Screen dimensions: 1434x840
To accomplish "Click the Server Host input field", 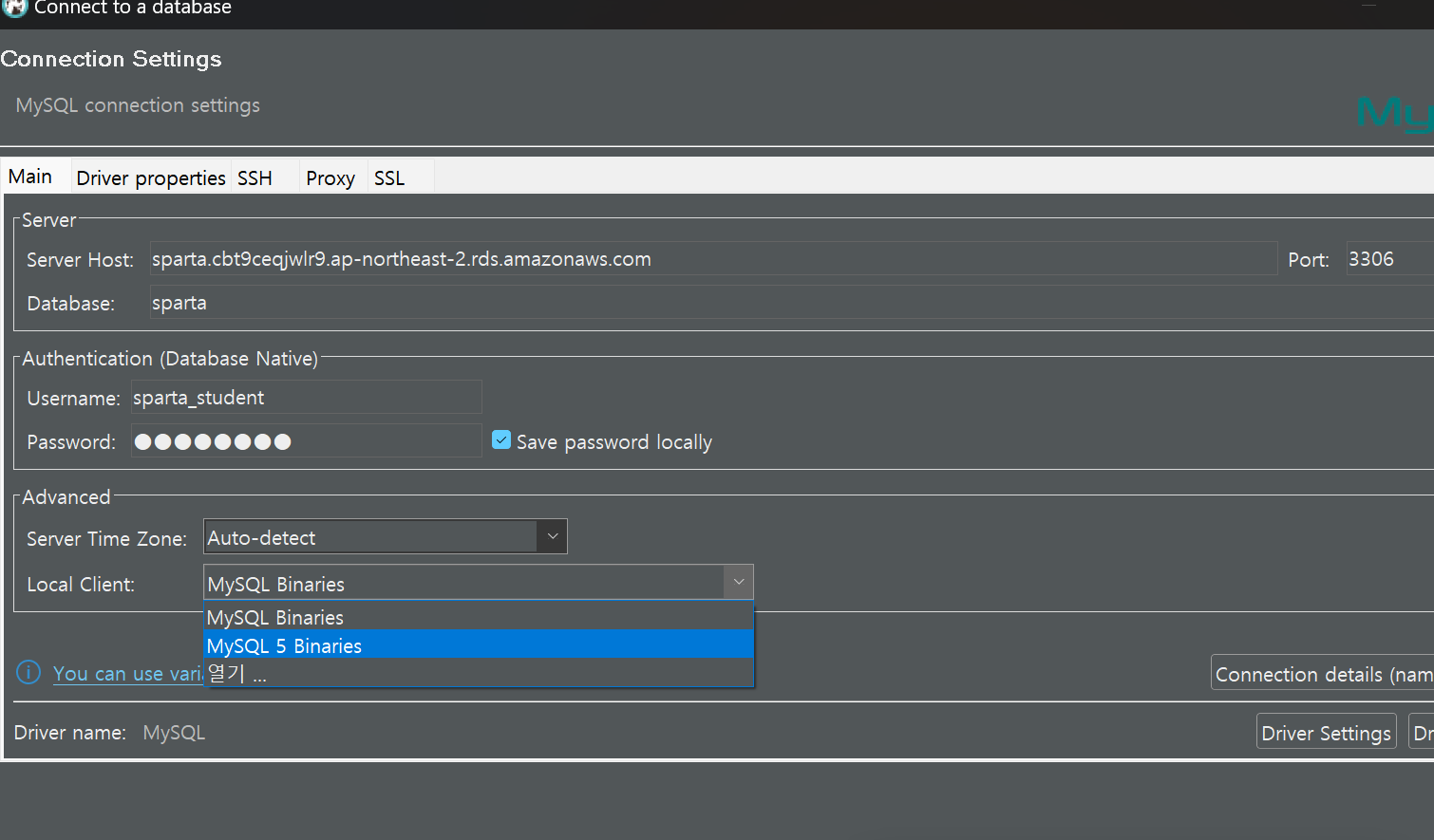I will click(x=713, y=259).
